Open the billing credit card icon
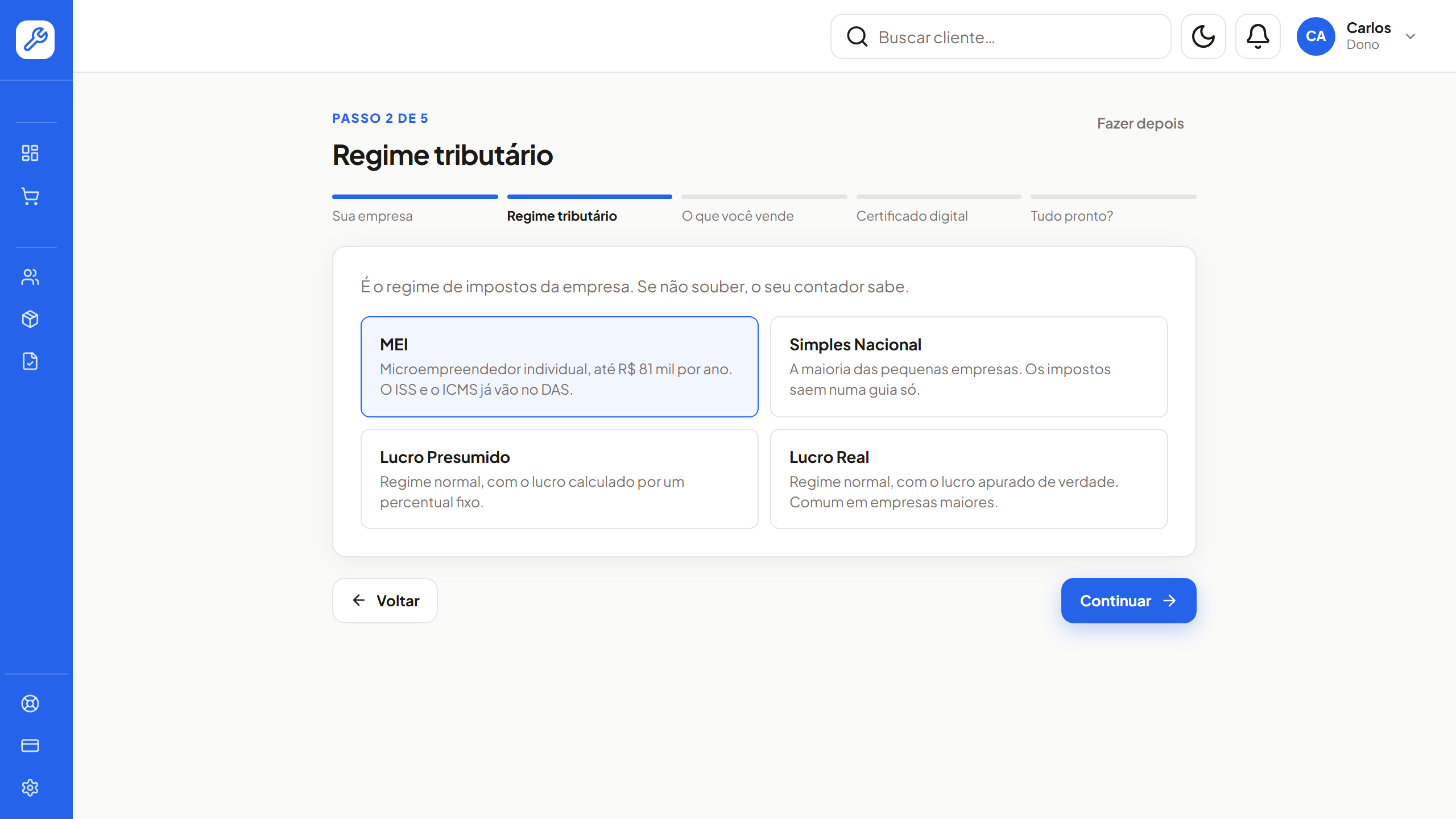Image resolution: width=1456 pixels, height=819 pixels. (30, 746)
